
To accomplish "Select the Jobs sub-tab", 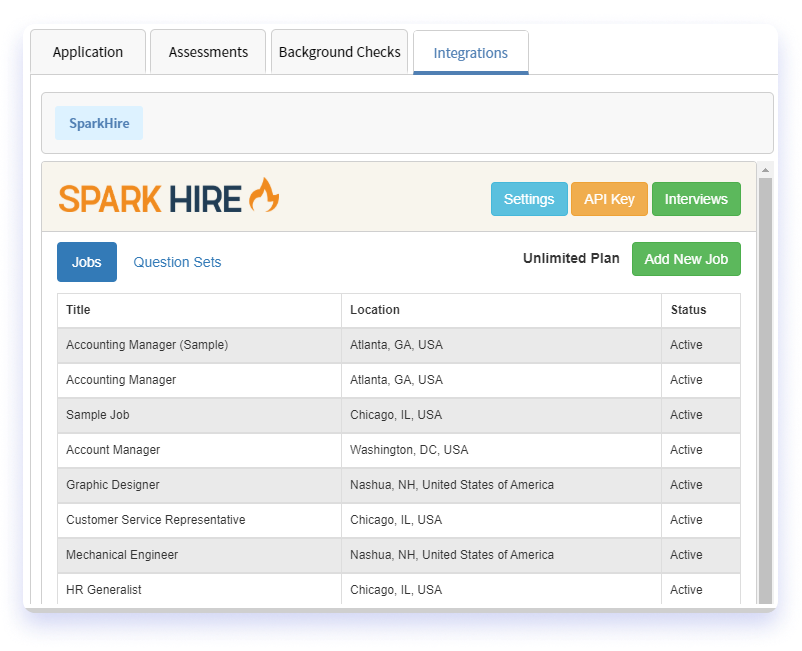I will click(x=87, y=262).
